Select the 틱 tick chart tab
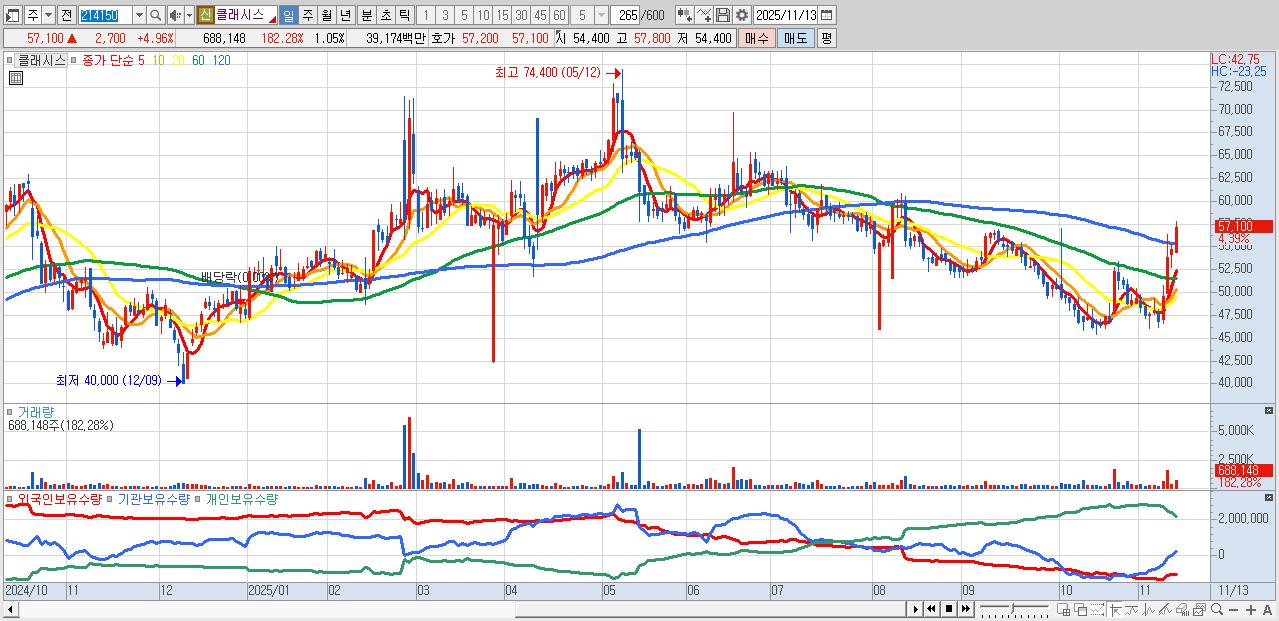The height and width of the screenshot is (621, 1279). pos(404,15)
